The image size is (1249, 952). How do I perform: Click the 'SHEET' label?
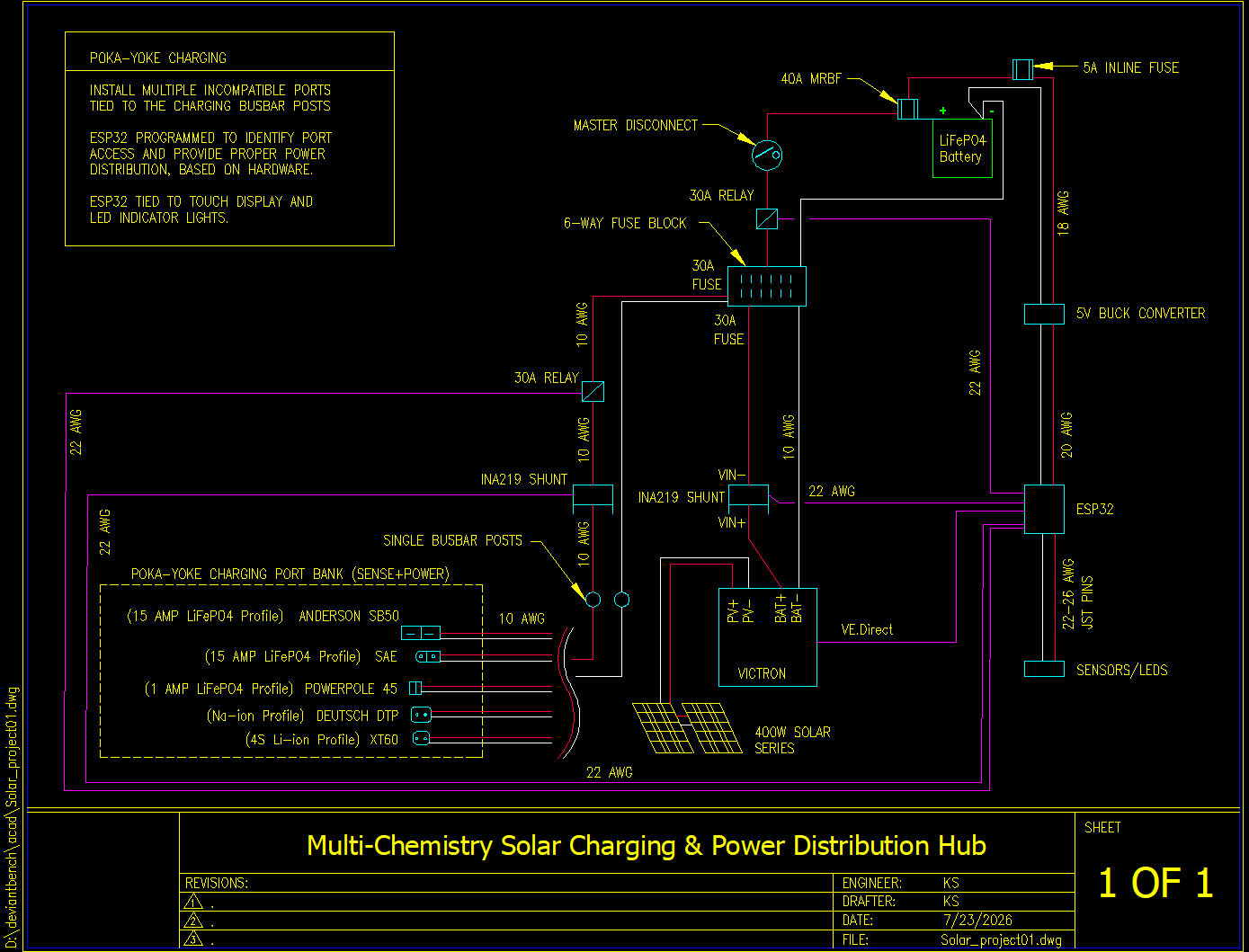(1102, 827)
